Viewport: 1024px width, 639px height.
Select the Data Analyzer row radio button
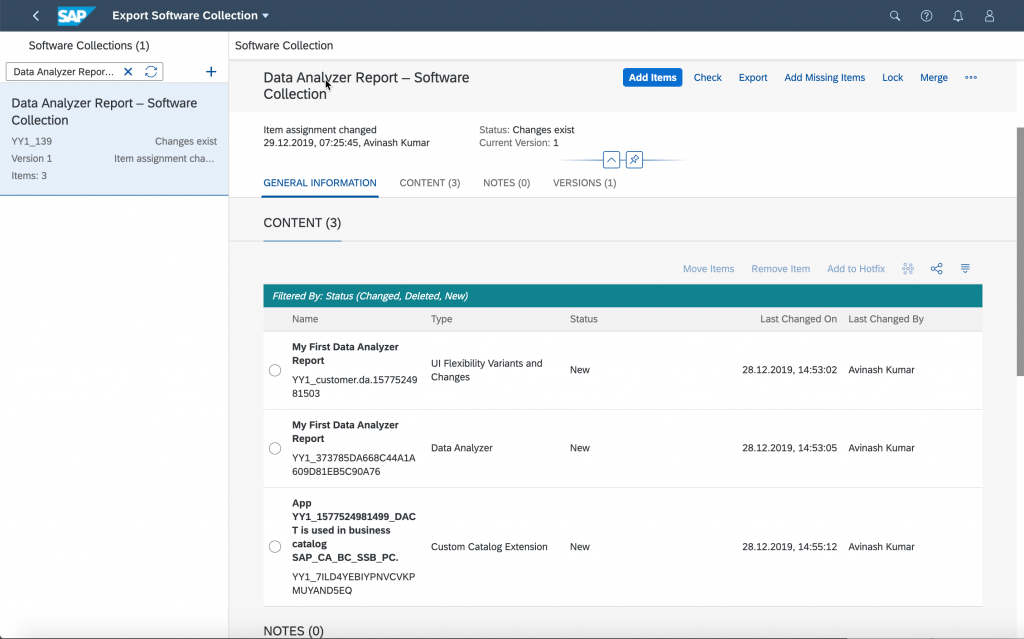275,448
